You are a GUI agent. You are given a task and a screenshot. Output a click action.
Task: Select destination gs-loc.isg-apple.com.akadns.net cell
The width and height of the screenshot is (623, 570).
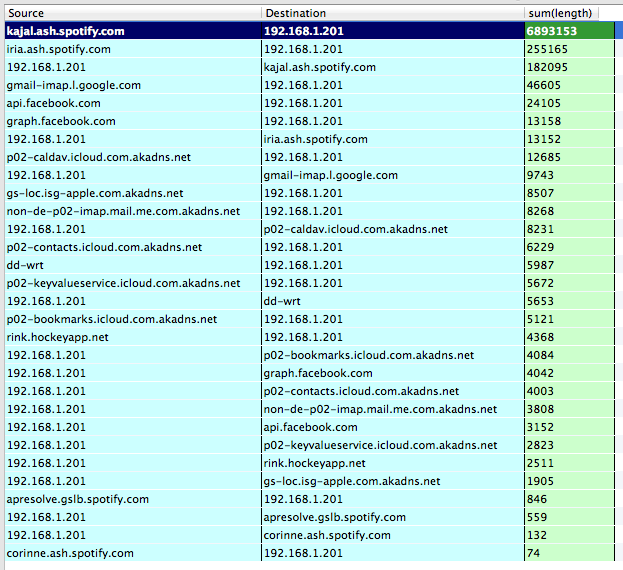pos(393,481)
